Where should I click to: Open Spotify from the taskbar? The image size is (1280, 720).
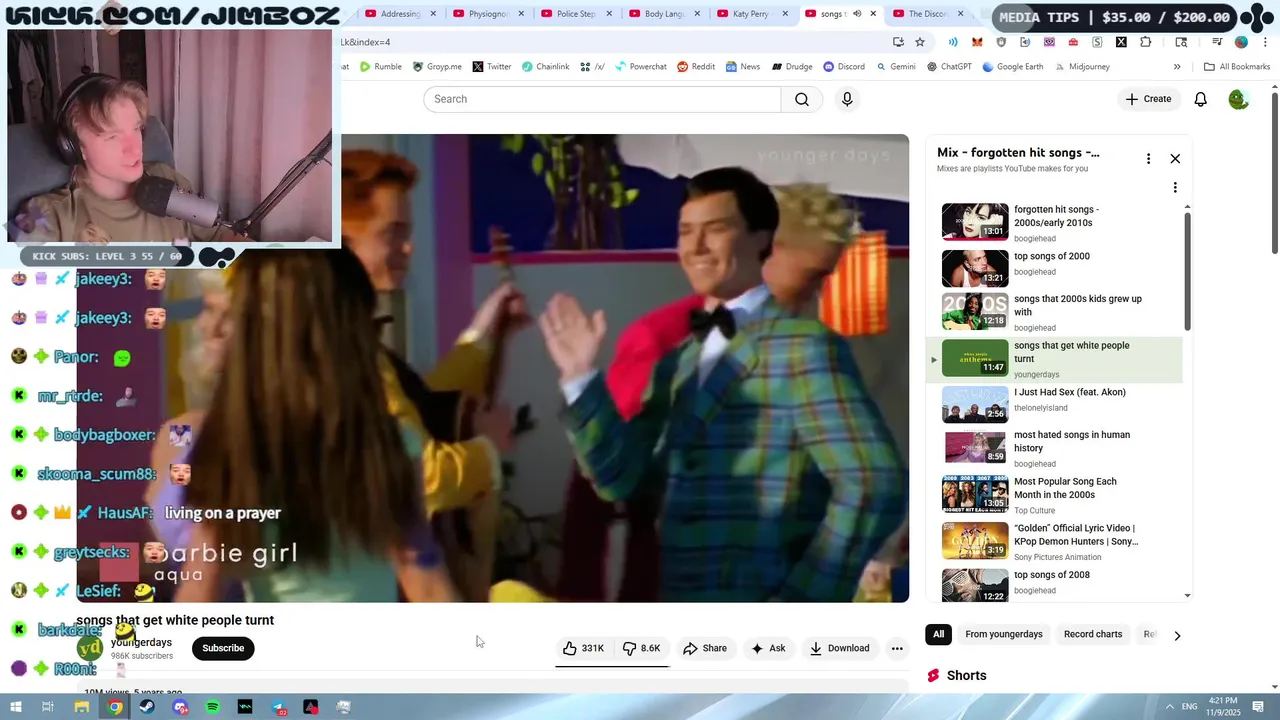[213, 707]
